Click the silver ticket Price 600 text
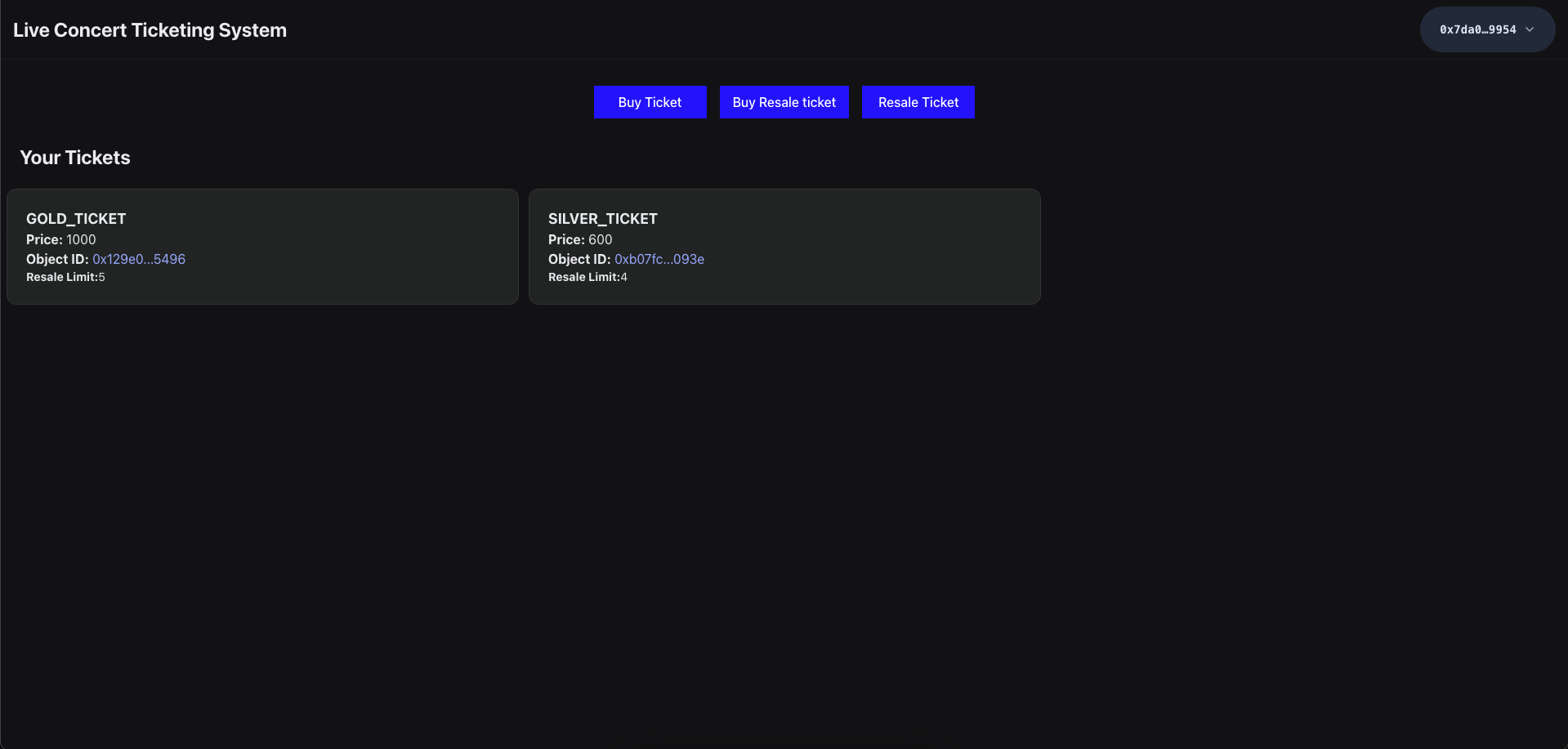Image resolution: width=1568 pixels, height=749 pixels. click(x=580, y=239)
